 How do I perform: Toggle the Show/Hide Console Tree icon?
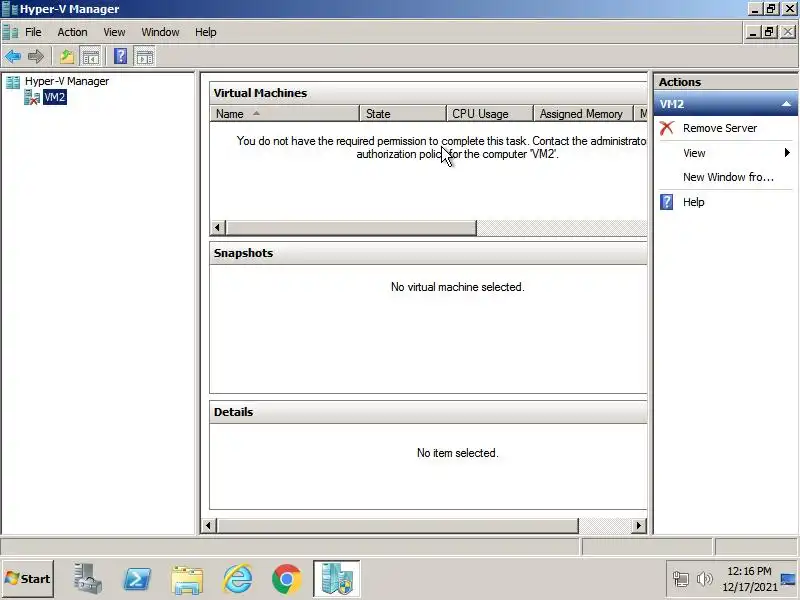[91, 56]
